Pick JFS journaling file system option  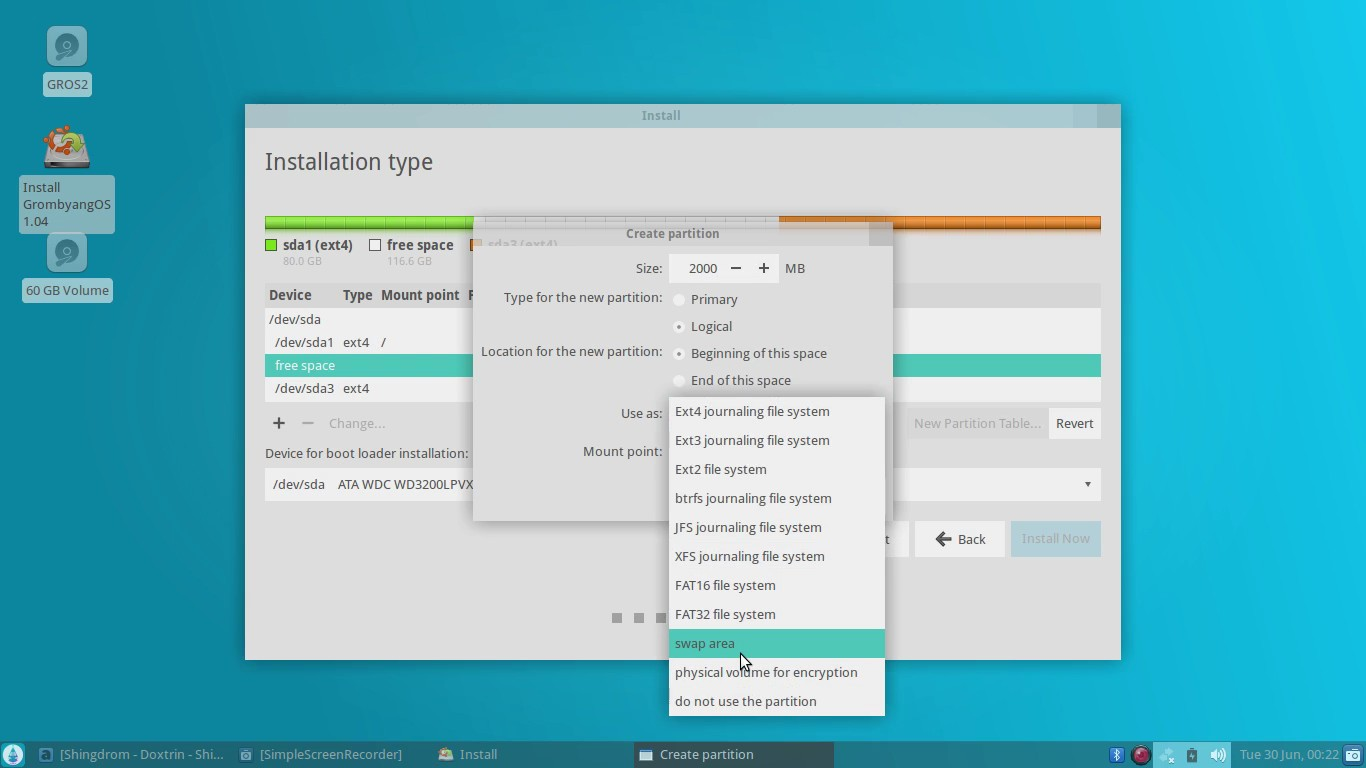coord(777,528)
